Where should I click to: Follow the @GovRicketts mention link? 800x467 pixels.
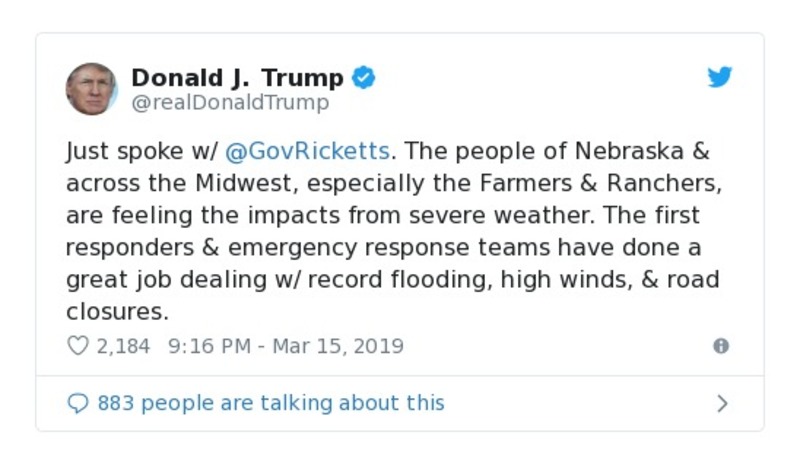(x=308, y=151)
